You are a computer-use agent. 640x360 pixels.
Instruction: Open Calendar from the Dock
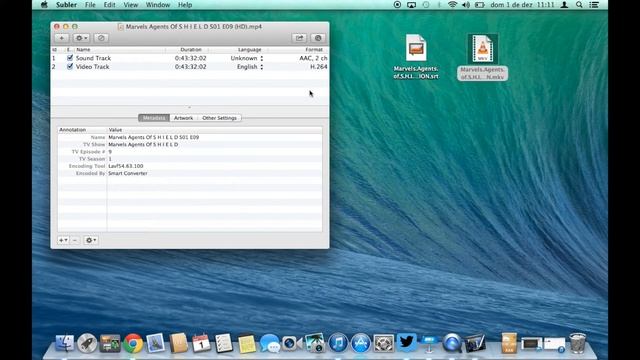tap(201, 343)
